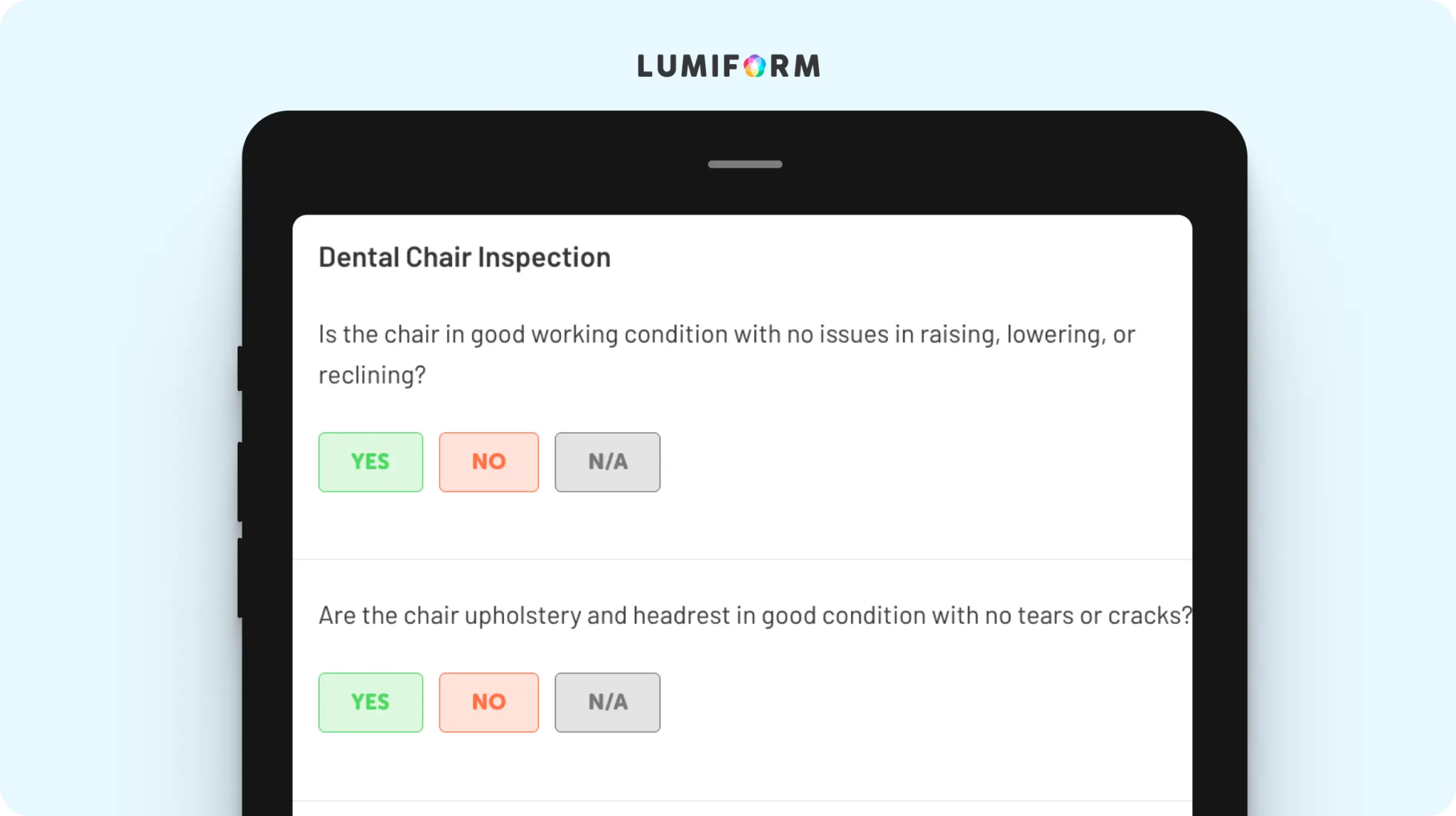This screenshot has width=1456, height=816.
Task: Select NO for chair working condition question
Action: pos(488,462)
